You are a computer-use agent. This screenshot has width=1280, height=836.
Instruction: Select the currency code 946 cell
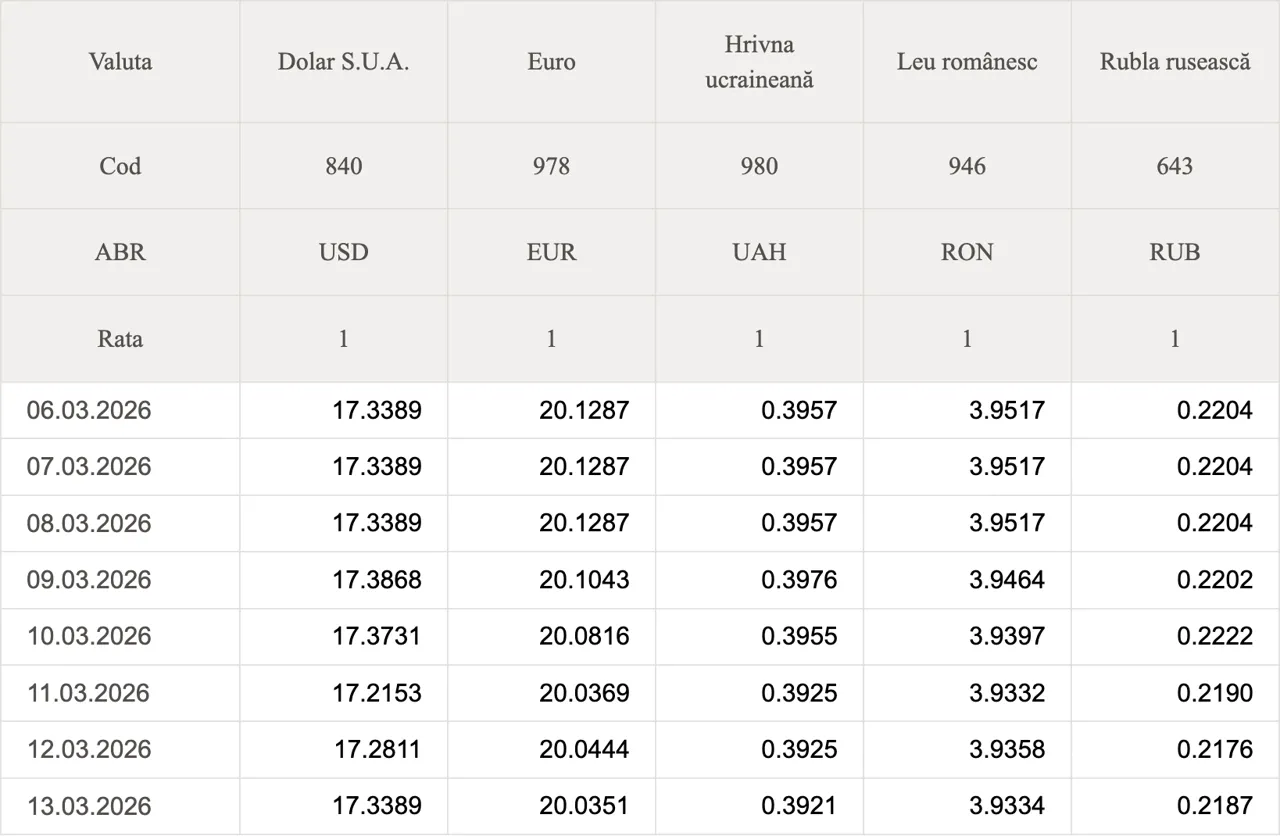tap(967, 166)
